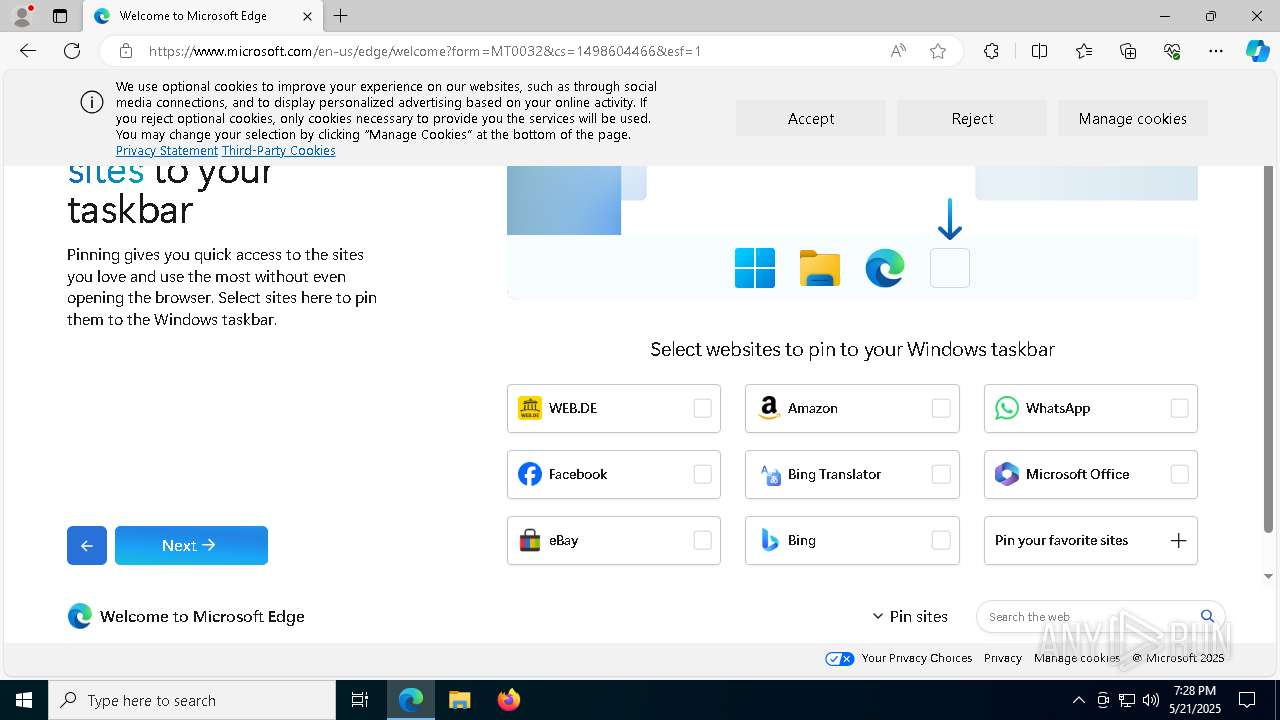Click the page vertical scrollbar thumb

click(x=1269, y=350)
